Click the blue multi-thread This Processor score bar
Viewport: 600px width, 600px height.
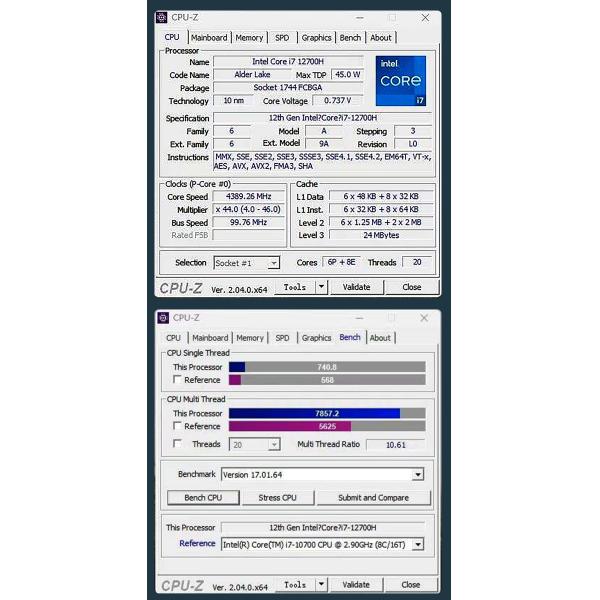click(314, 413)
